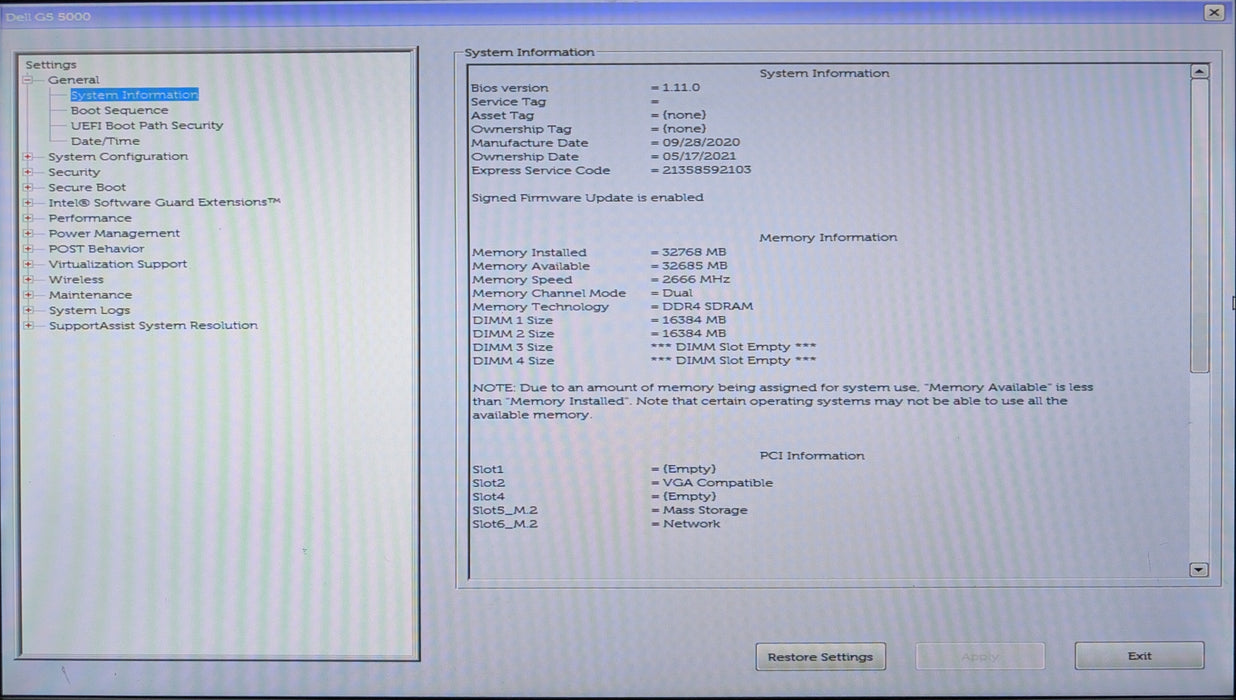This screenshot has width=1236, height=700.
Task: Click the scroll down arrow
Action: (1200, 569)
